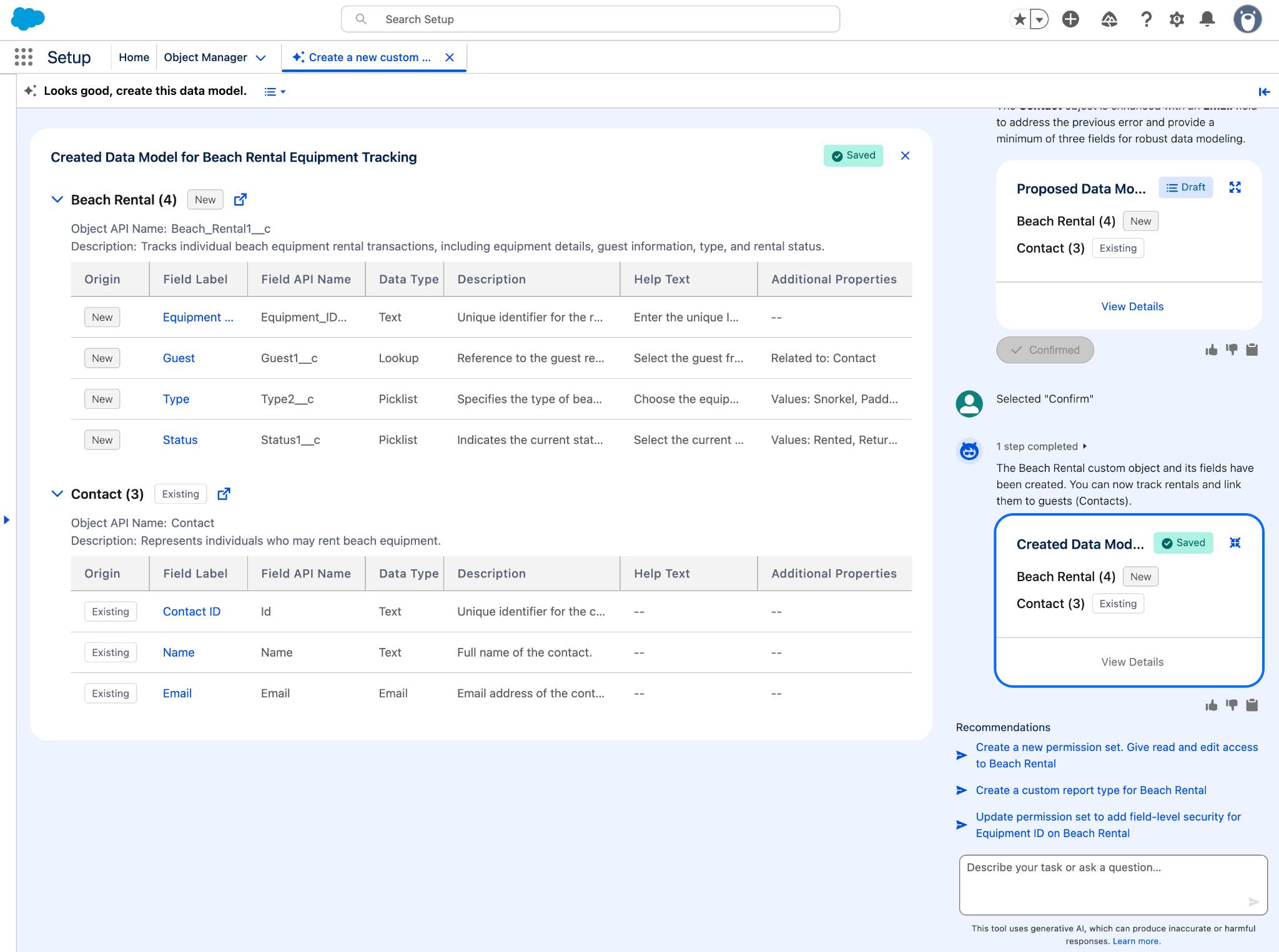Screen dimensions: 1279x952
Task: Collapse the Created Data Model chat card
Action: coord(1235,543)
